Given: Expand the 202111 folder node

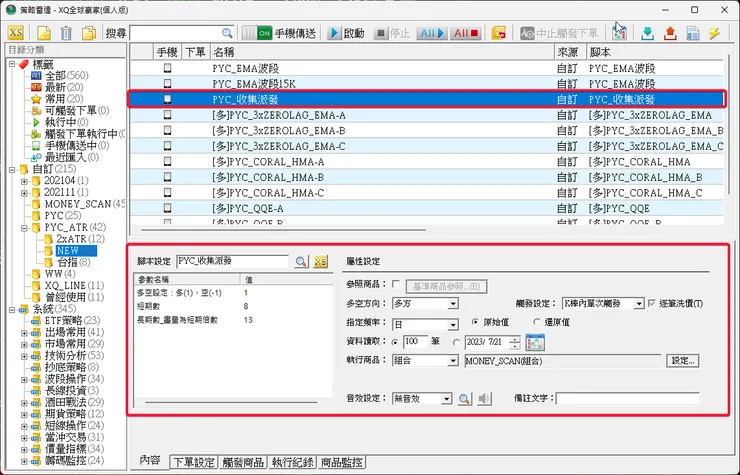Looking at the screenshot, I should (24, 193).
